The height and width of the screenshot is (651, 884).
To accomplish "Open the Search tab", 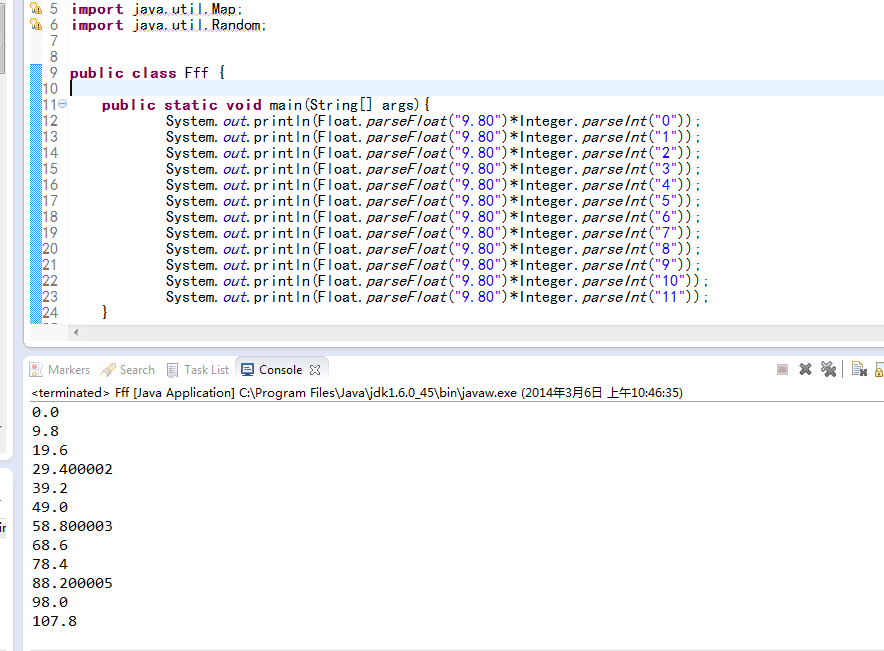I will [x=128, y=370].
